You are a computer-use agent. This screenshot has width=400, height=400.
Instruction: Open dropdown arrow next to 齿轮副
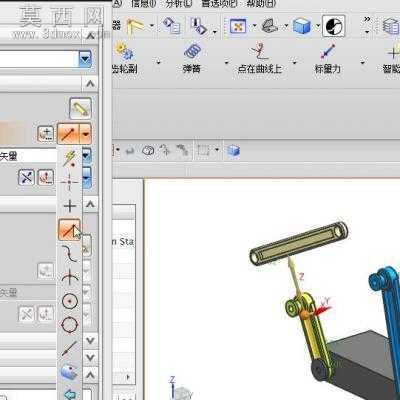coord(159,62)
